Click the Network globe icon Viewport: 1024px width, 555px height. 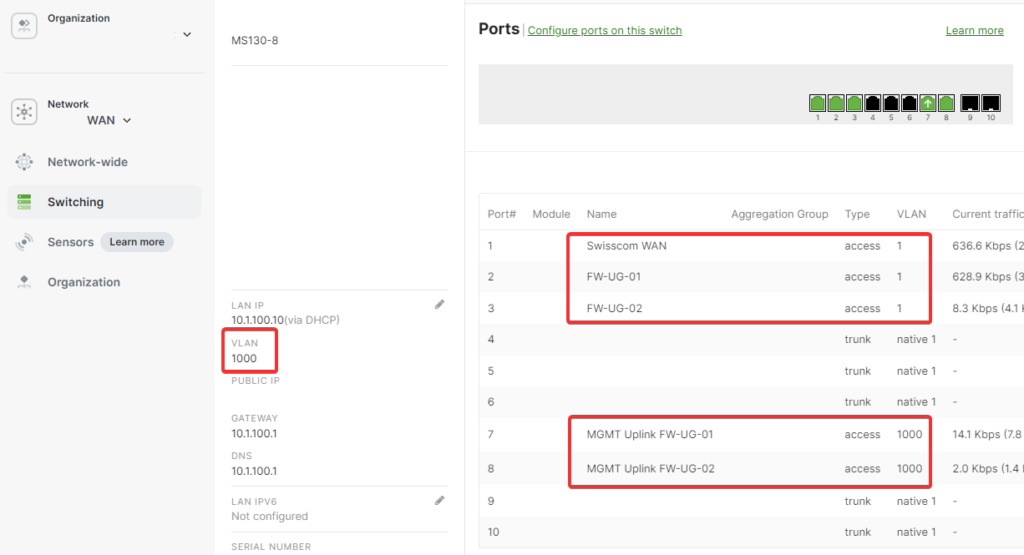(x=24, y=112)
